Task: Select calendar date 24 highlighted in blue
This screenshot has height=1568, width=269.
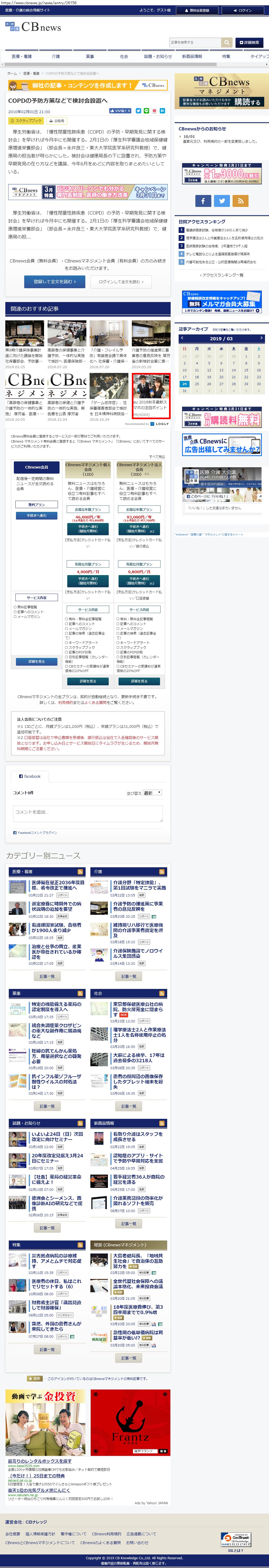Action: coord(184,384)
